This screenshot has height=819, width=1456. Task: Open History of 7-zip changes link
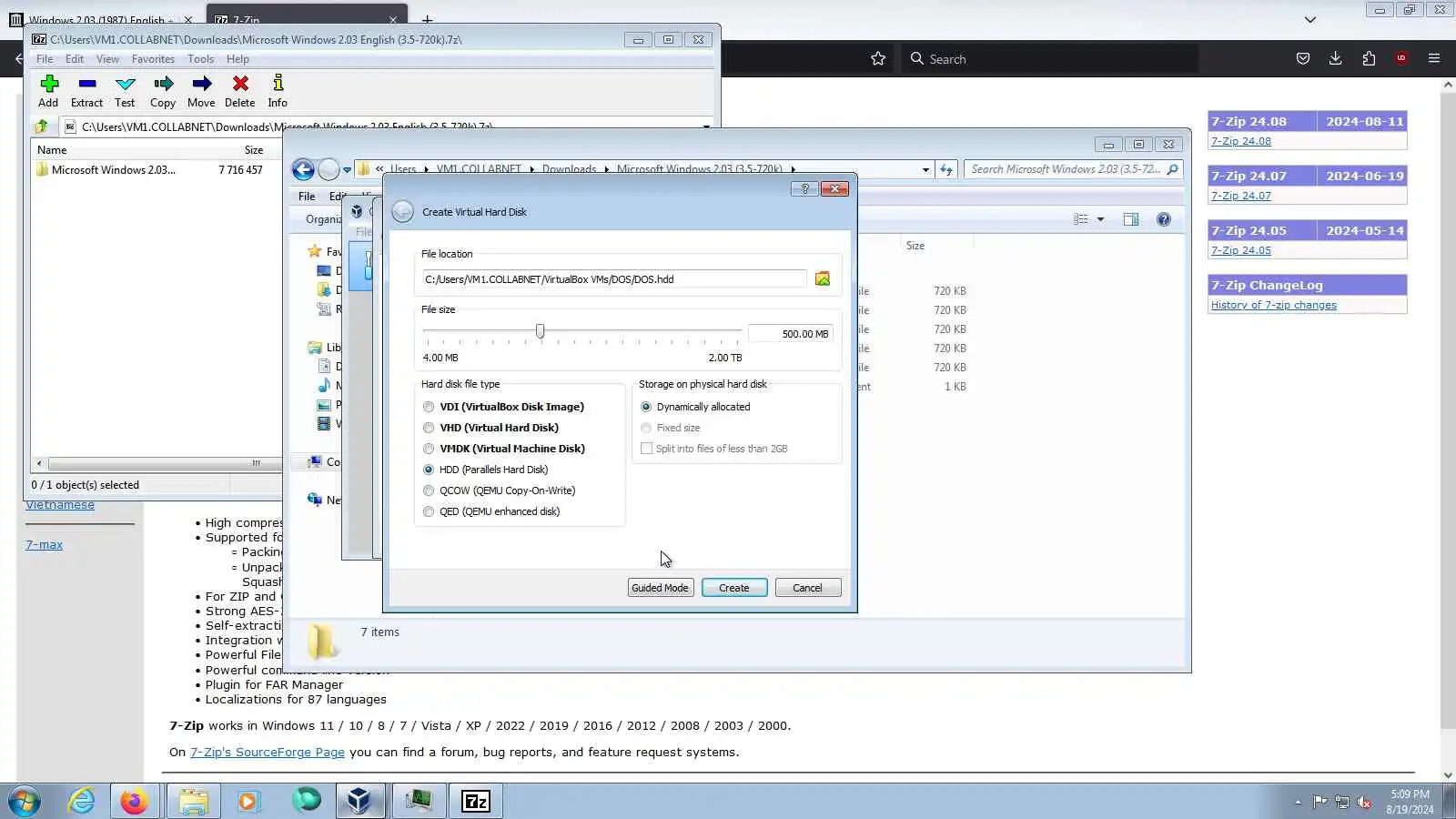(x=1274, y=305)
